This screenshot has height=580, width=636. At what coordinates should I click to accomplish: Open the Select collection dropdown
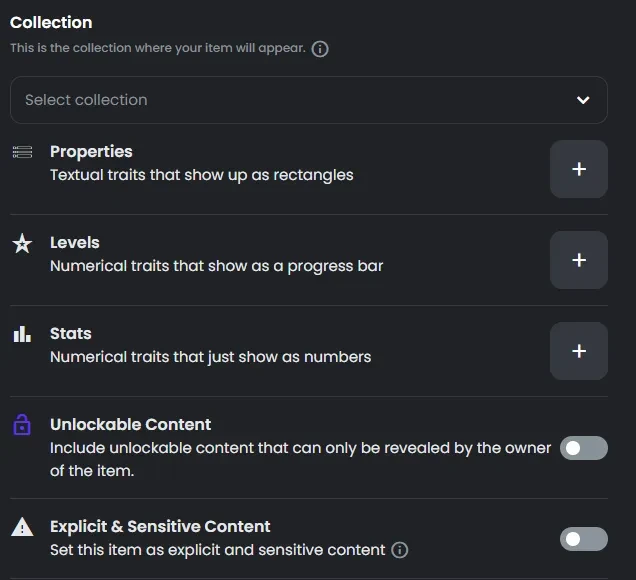[309, 100]
